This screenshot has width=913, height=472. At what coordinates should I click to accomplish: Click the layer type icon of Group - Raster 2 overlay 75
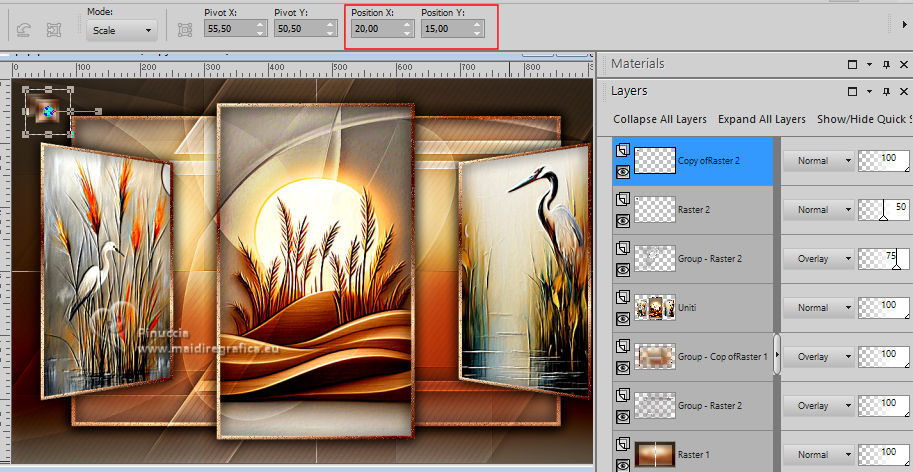click(x=623, y=248)
